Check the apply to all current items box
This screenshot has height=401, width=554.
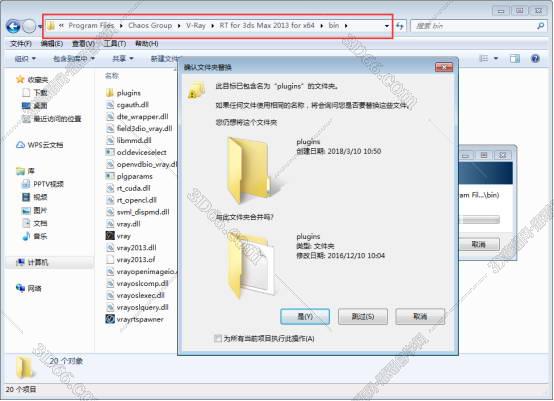click(218, 338)
